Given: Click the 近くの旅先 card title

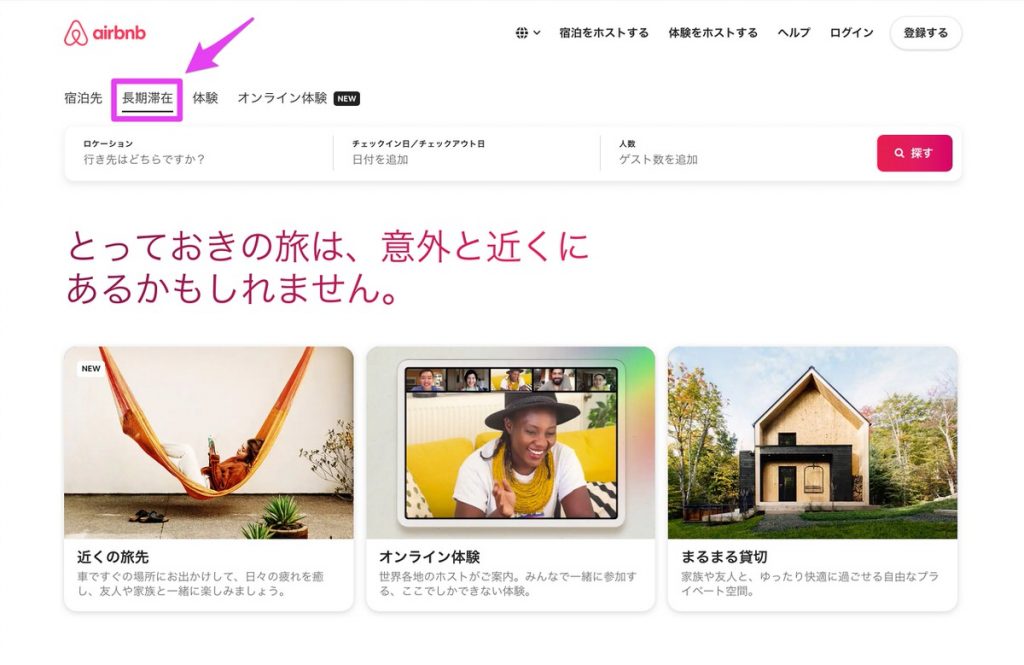Looking at the screenshot, I should [x=113, y=557].
